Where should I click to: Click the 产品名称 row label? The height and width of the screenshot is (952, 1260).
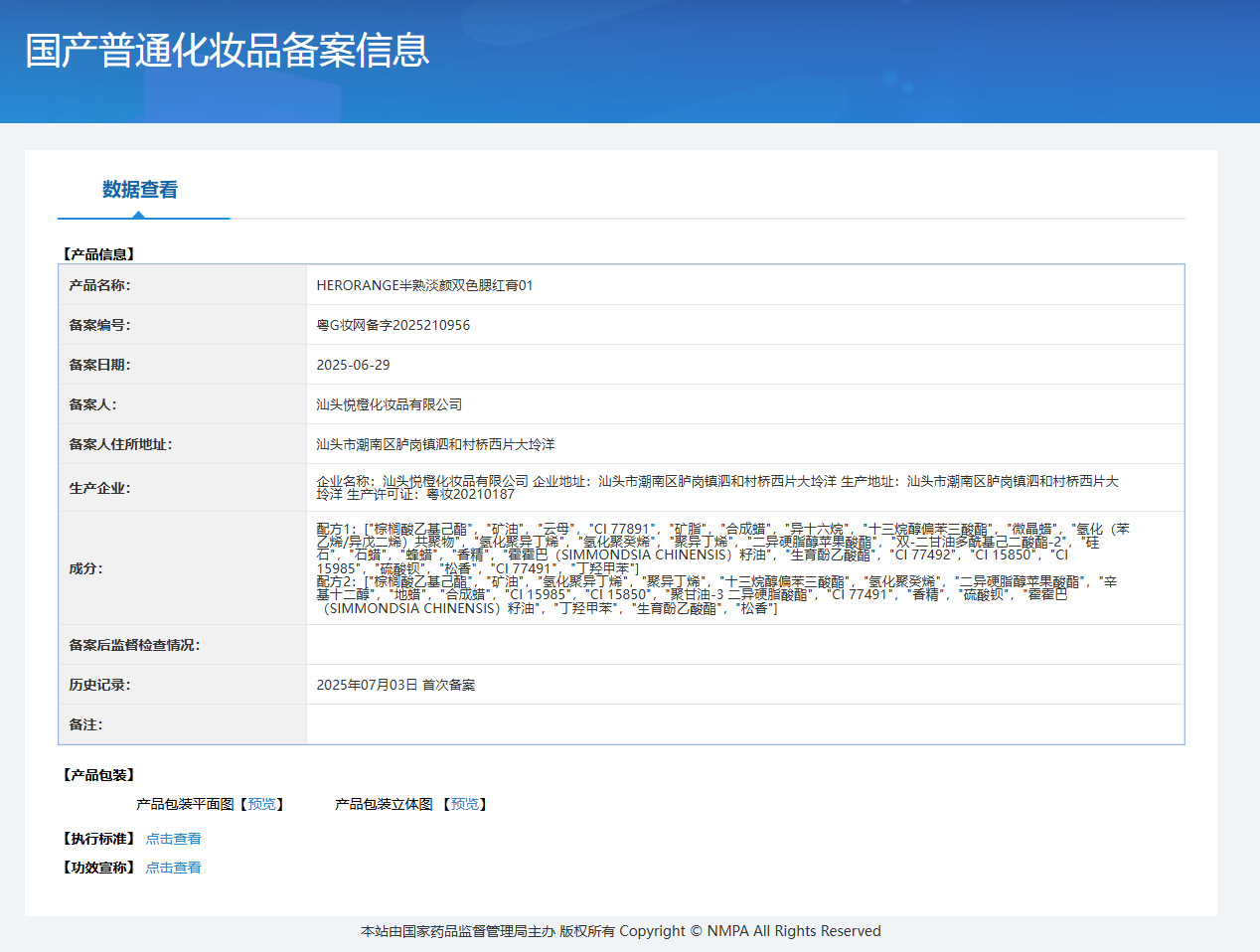click(x=99, y=285)
